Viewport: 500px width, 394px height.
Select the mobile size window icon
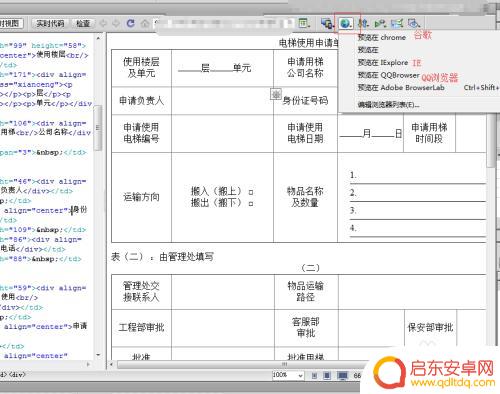click(314, 376)
